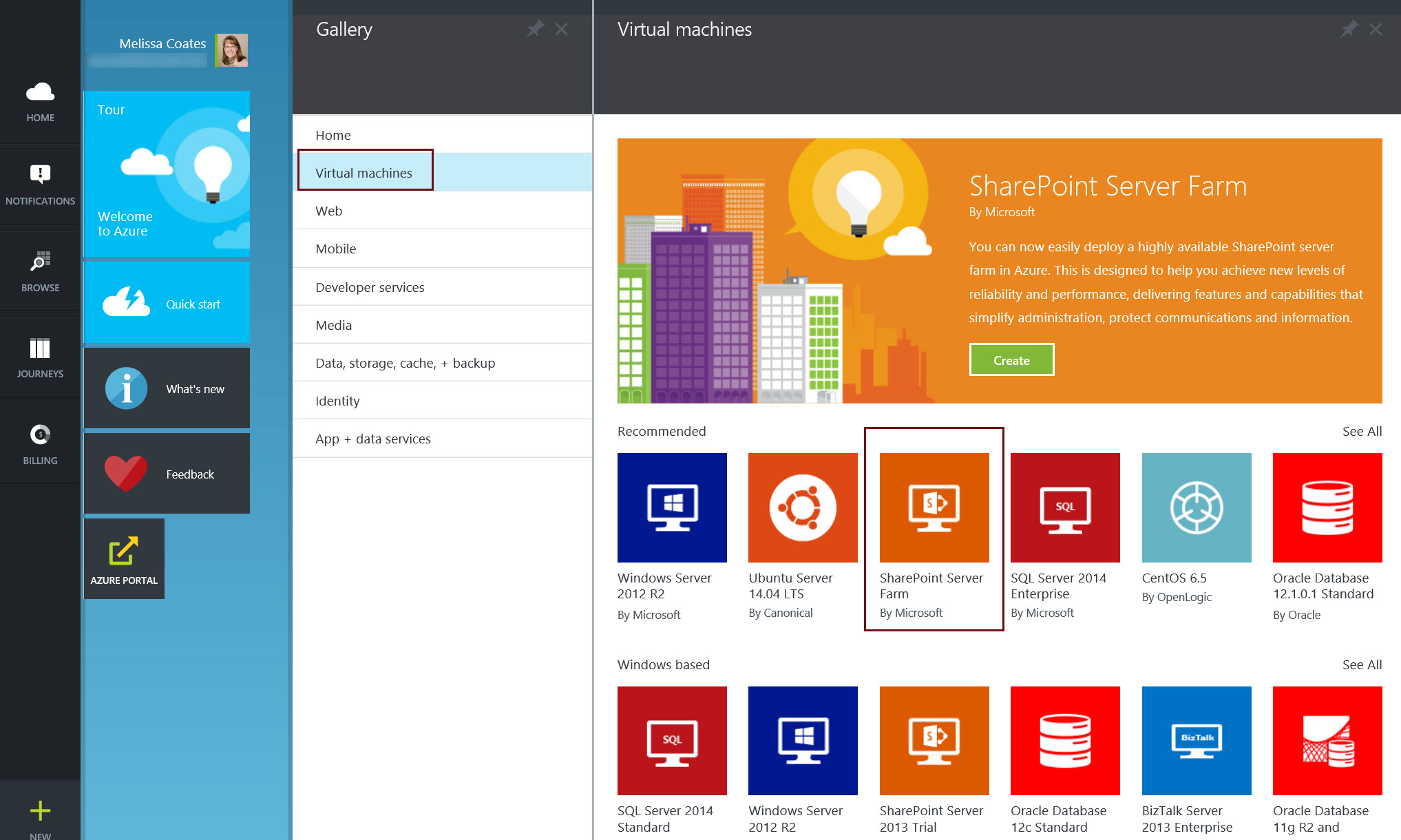Open the Billing icon in sidebar

(x=40, y=434)
